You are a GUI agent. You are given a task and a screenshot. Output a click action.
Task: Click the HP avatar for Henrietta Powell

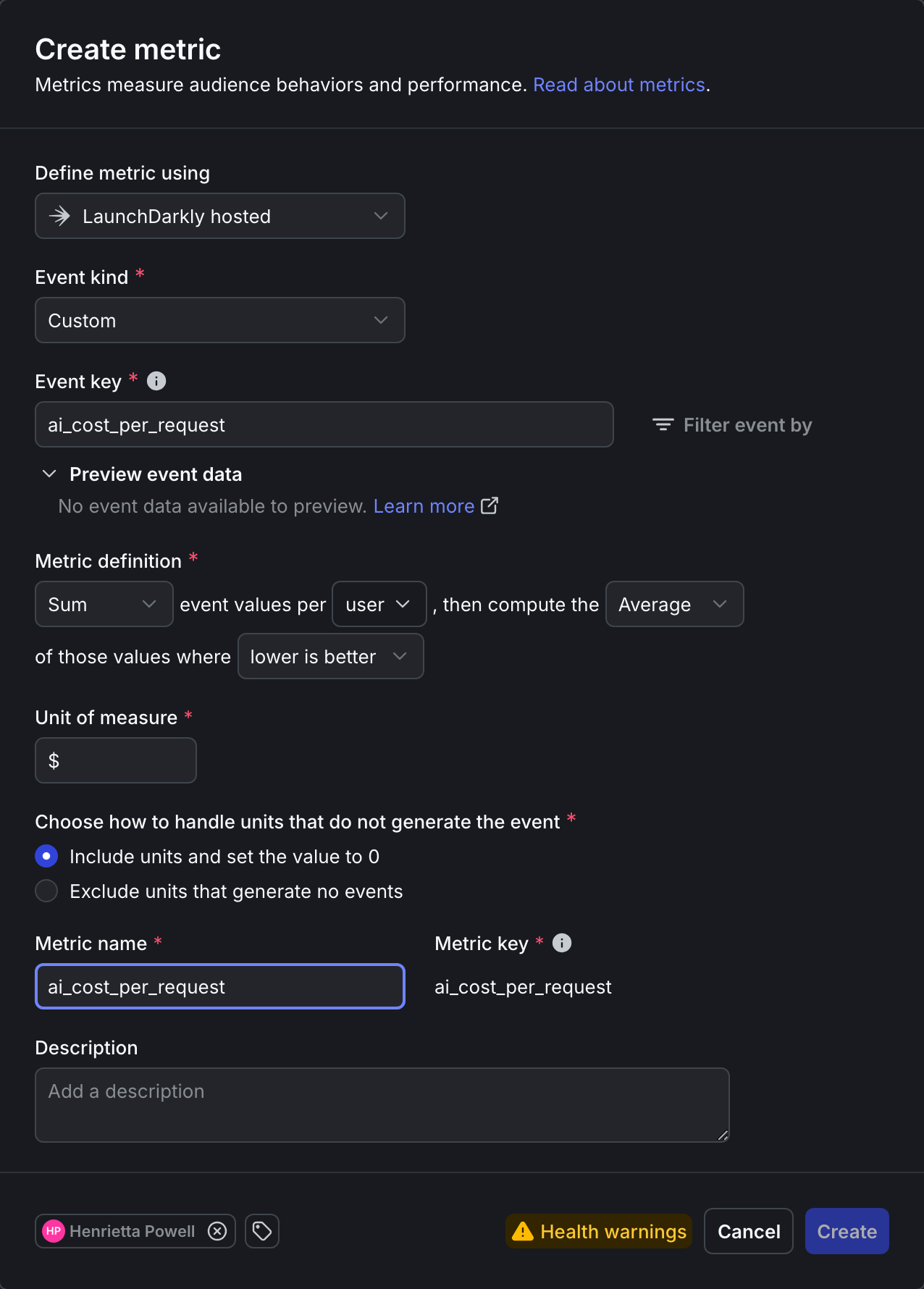coord(54,1231)
